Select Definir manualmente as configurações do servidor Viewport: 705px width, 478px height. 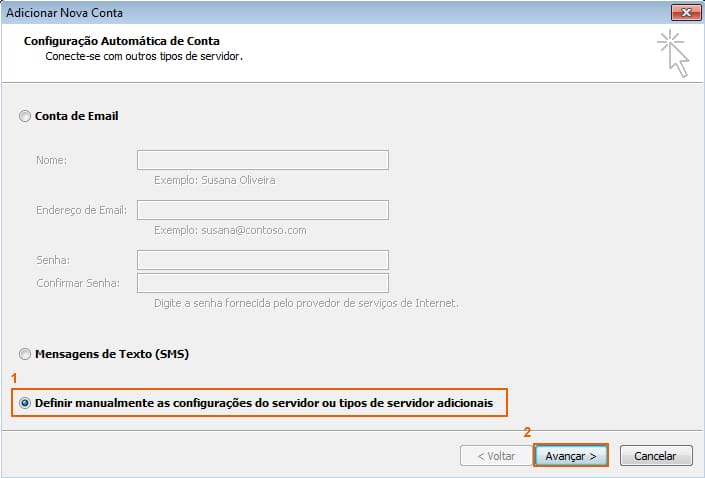tap(25, 403)
